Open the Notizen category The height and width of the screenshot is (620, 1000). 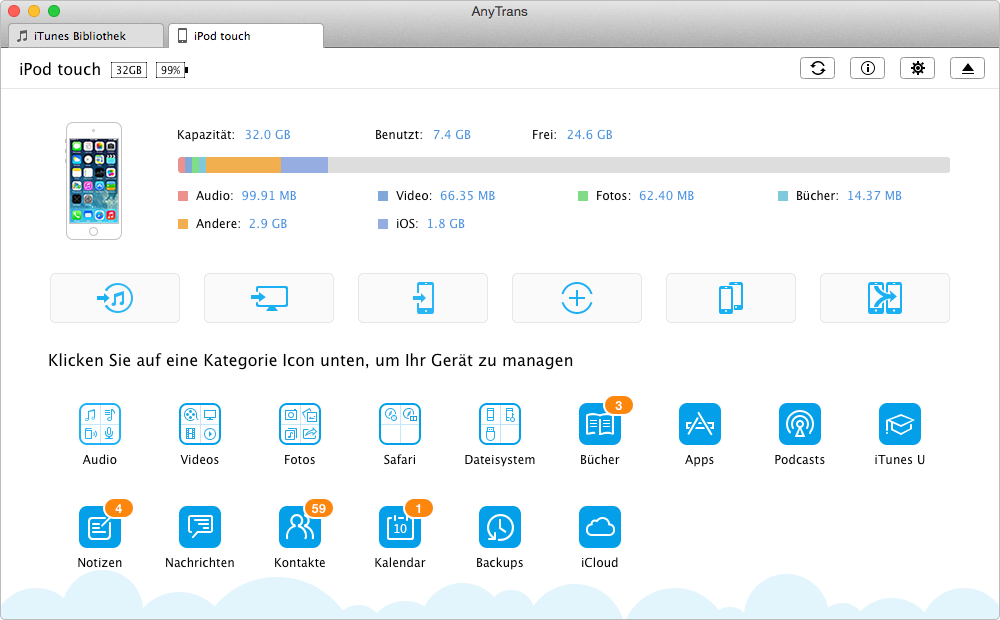pos(99,527)
